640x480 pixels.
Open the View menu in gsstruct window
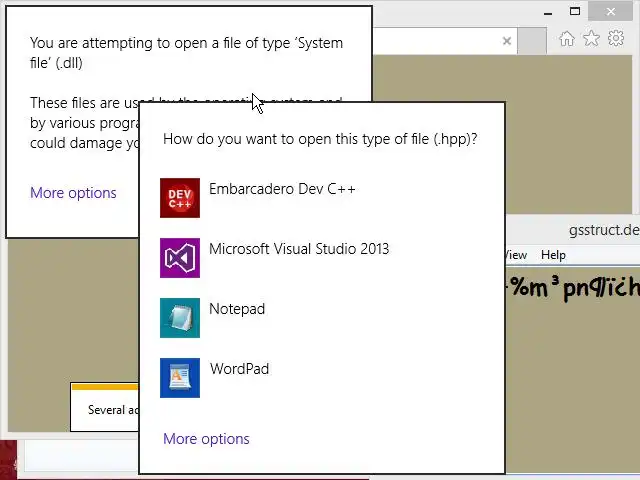[x=516, y=255]
